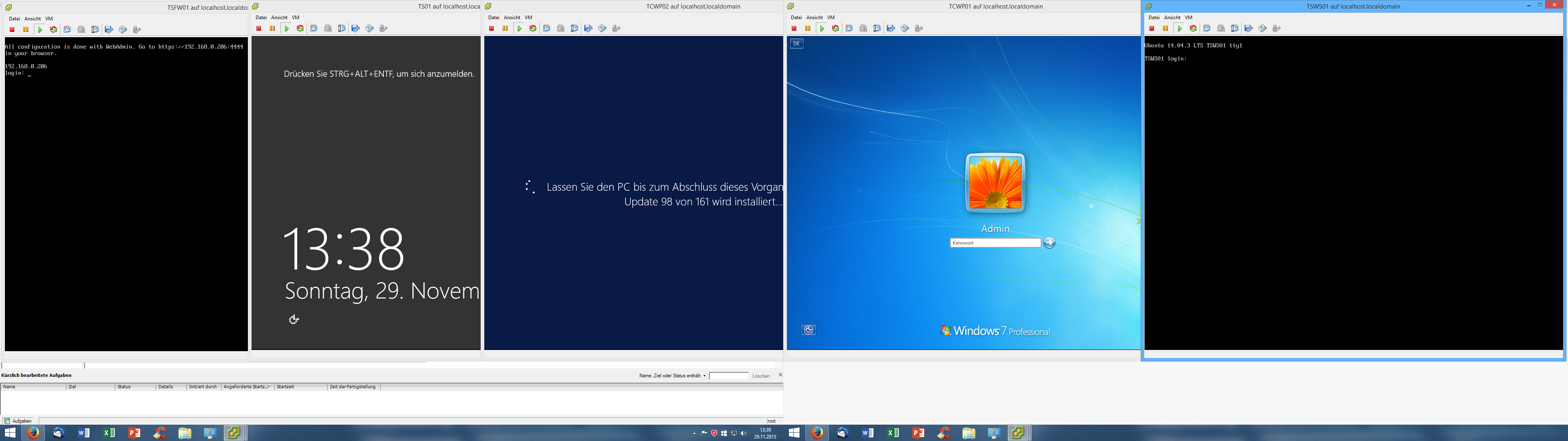Take a snapshot of TSWS01 VM
This screenshot has width=1568, height=441.
tap(1207, 29)
